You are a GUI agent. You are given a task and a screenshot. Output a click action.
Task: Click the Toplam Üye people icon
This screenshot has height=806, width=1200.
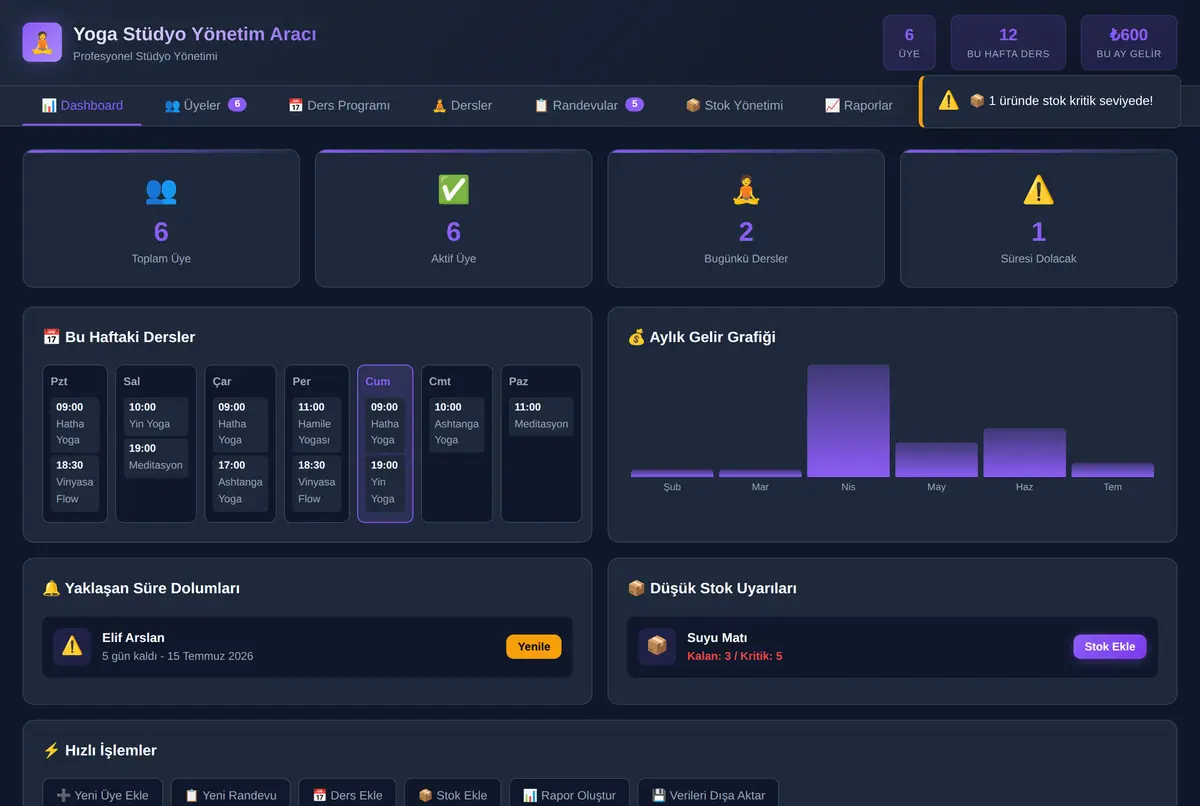click(161, 190)
